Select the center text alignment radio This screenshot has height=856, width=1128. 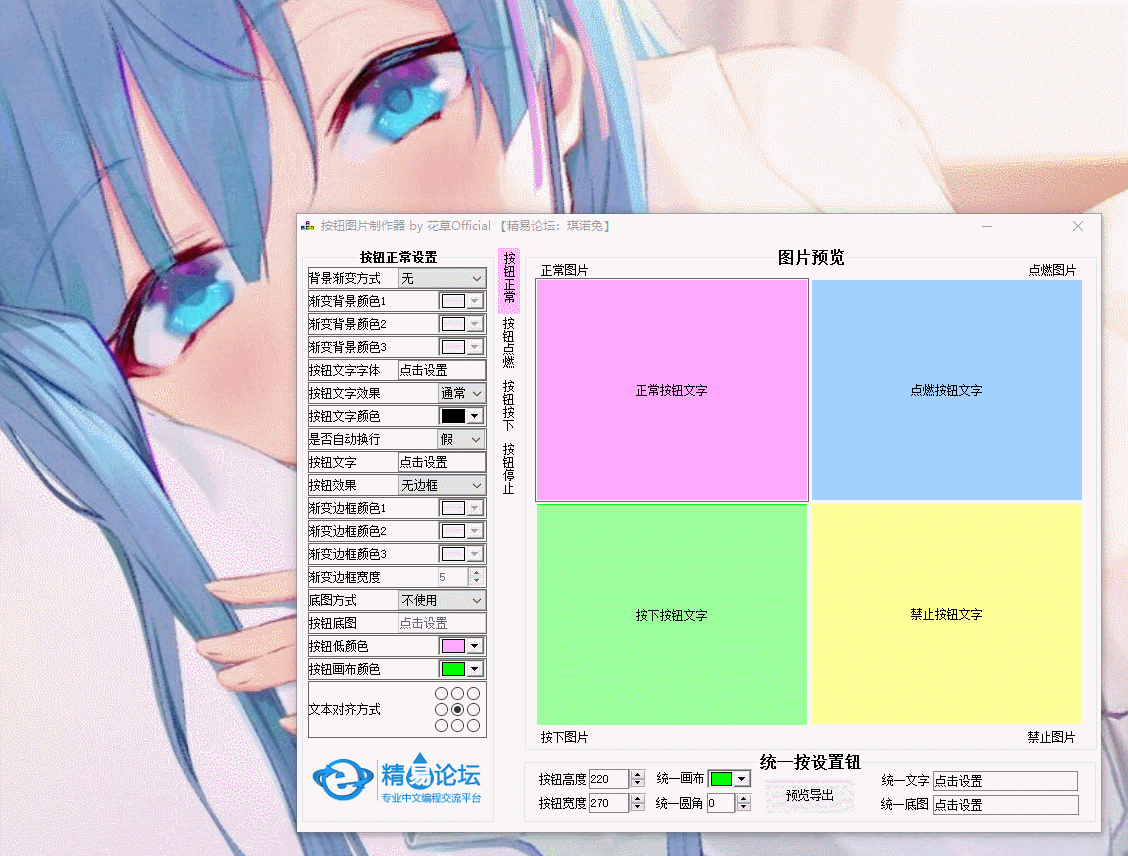pyautogui.click(x=458, y=709)
